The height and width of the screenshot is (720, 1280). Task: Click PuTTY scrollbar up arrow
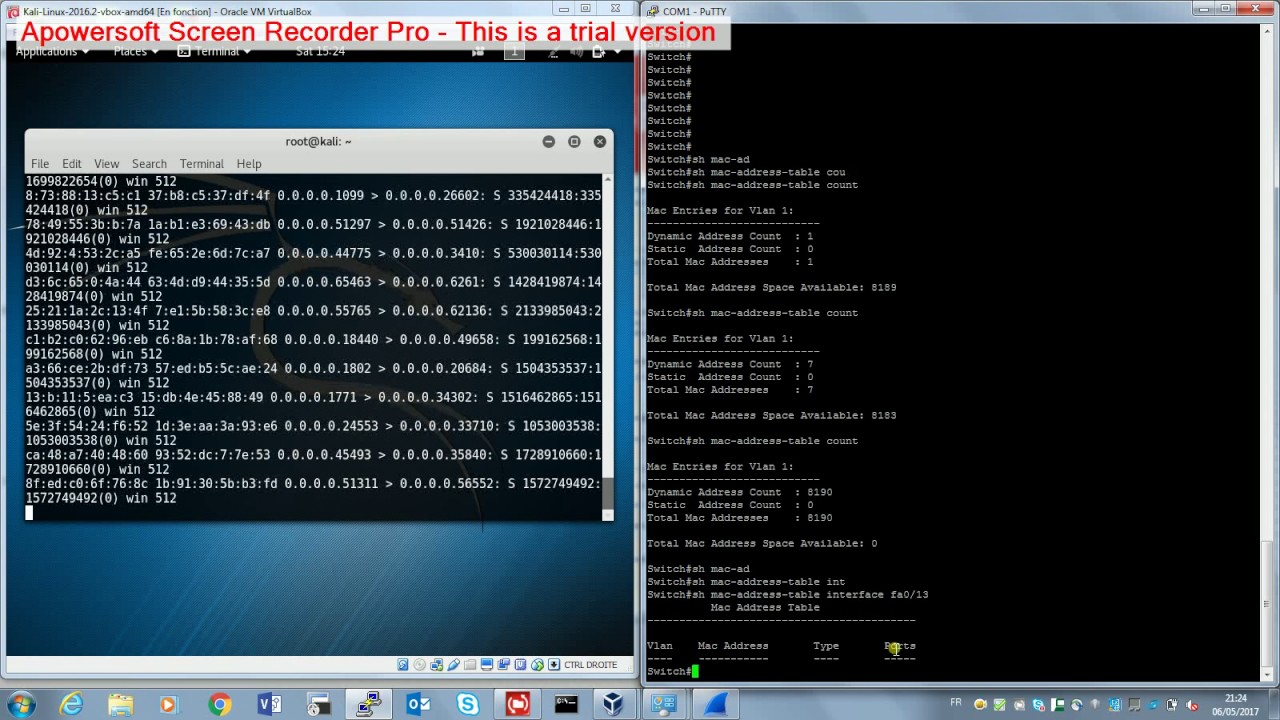coord(1266,31)
